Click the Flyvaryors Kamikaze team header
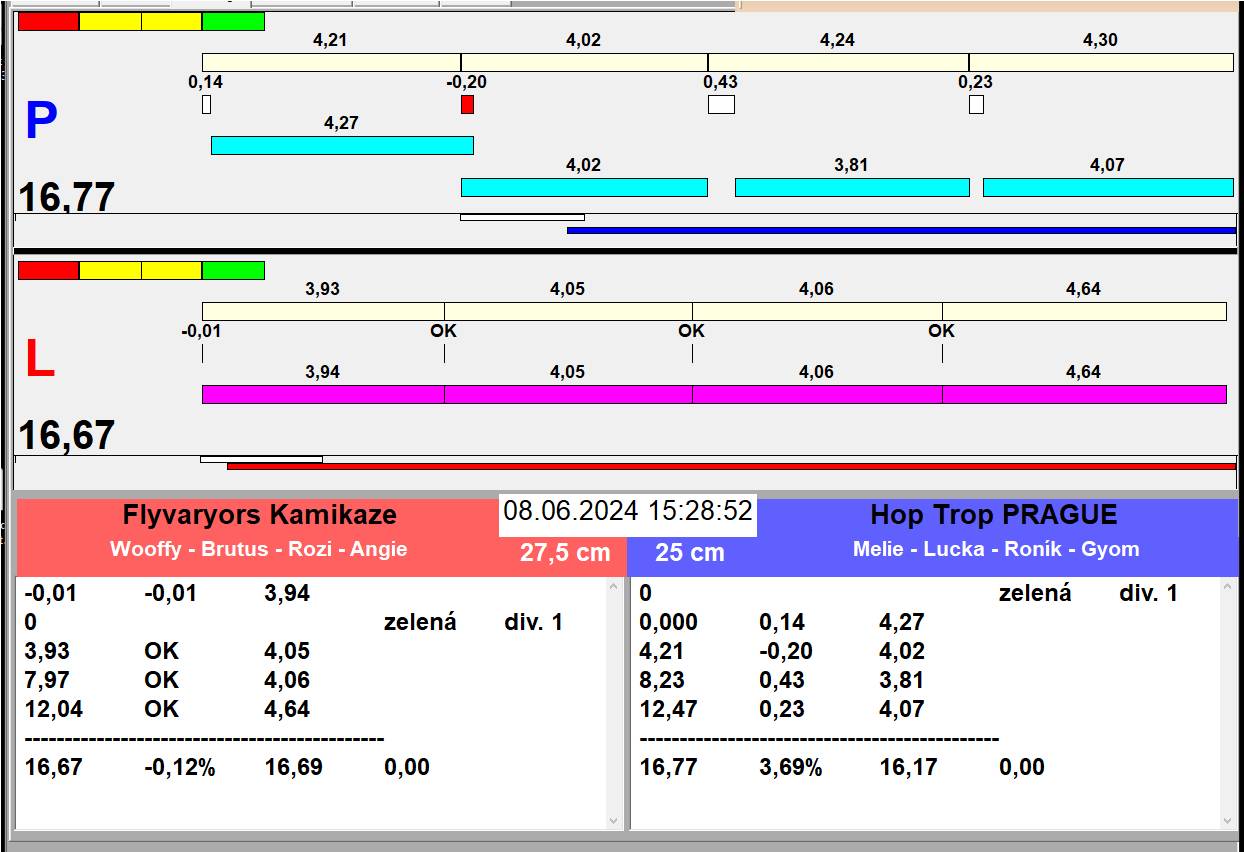Viewport: 1244px width, 852px height. coord(259,516)
